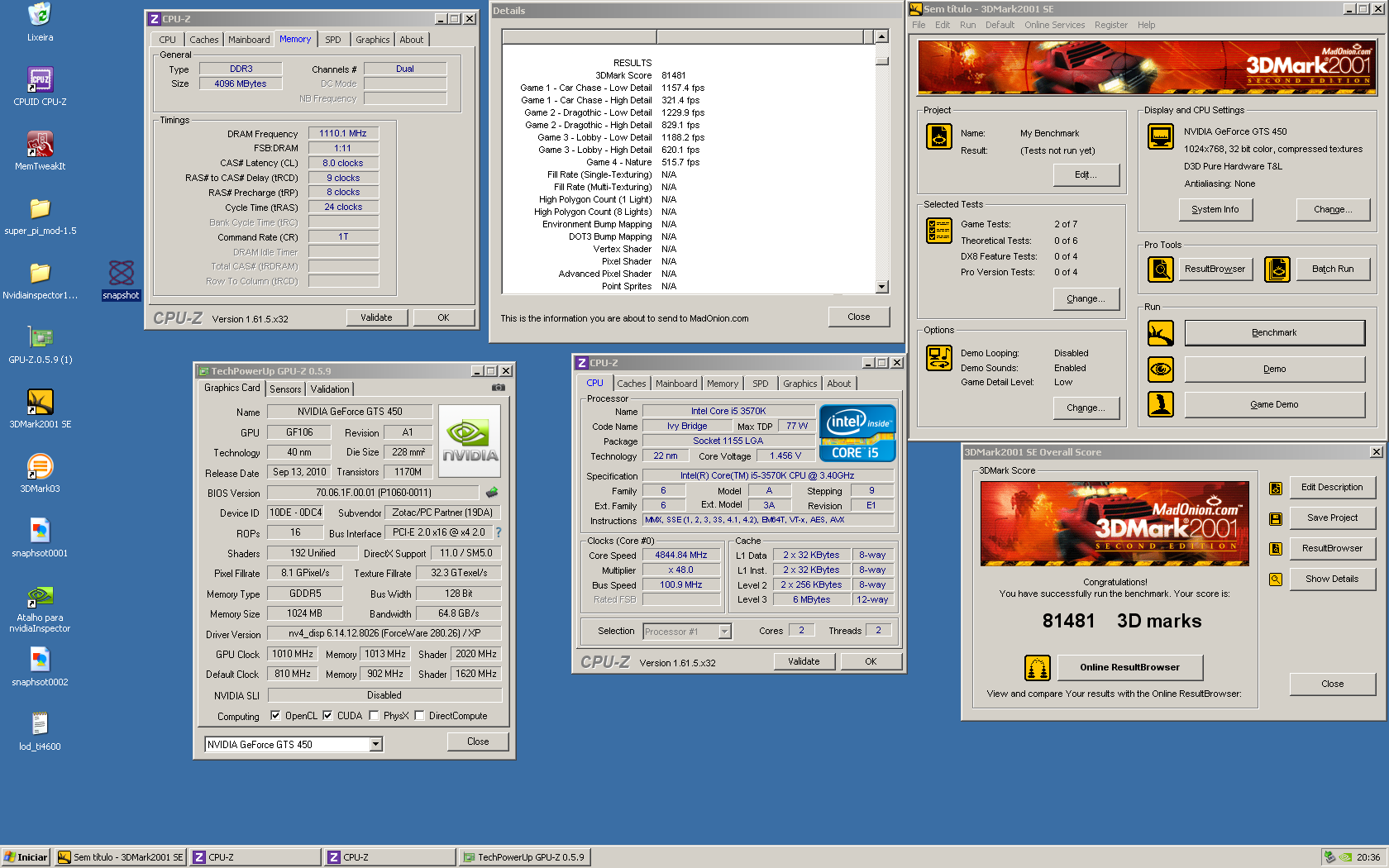Open the super_pi_mod-1.5 folder
The height and width of the screenshot is (868, 1389).
tap(40, 208)
